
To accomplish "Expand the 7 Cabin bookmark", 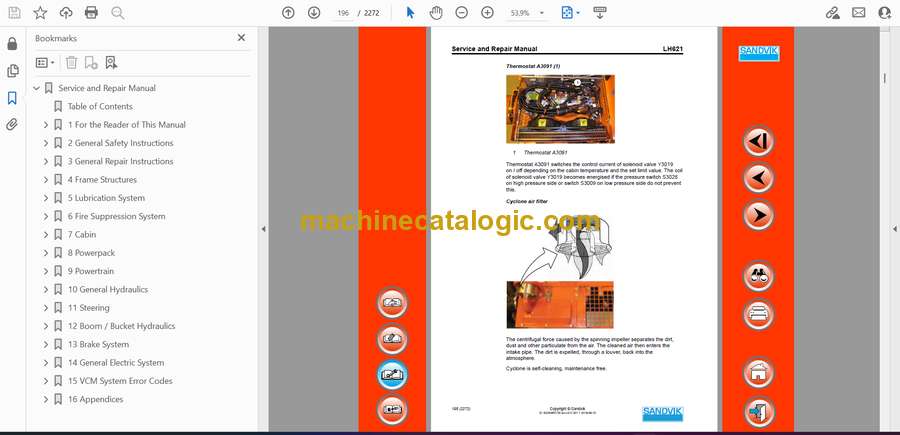I will 46,235.
